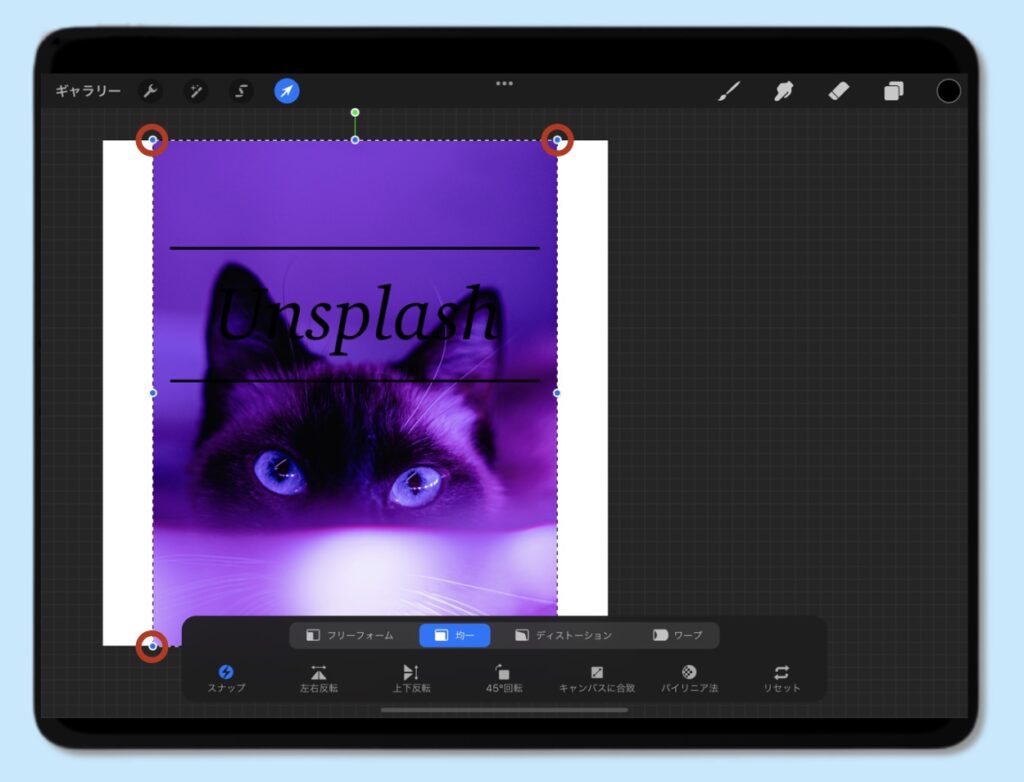
Task: Click the left-edge middle transform handle
Action: pyautogui.click(x=153, y=393)
